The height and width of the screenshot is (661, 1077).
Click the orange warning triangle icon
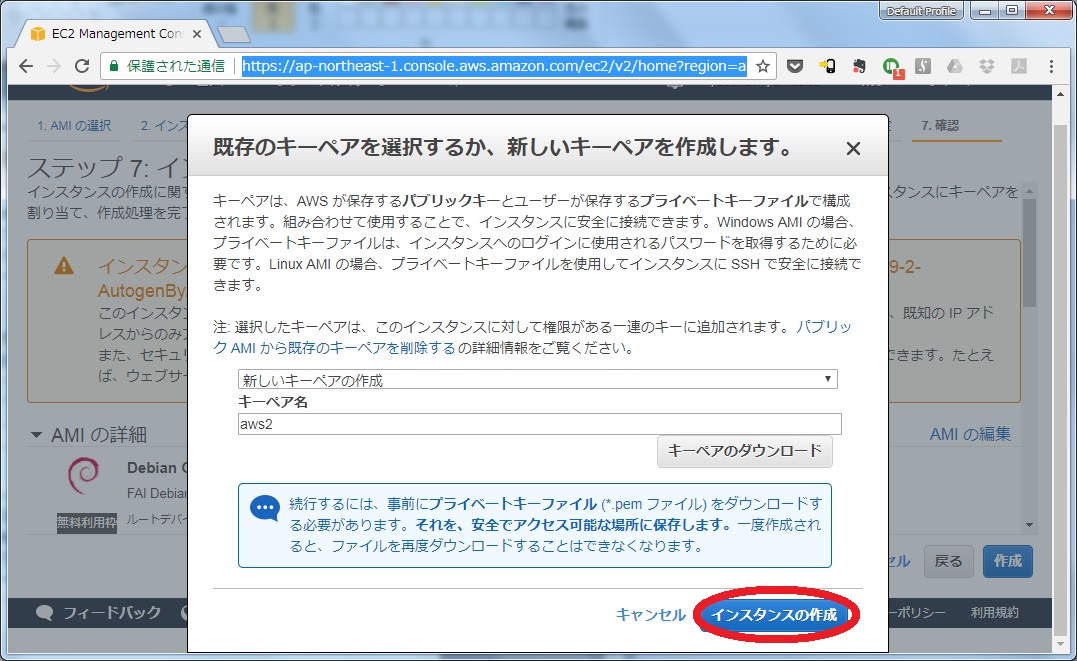[64, 265]
